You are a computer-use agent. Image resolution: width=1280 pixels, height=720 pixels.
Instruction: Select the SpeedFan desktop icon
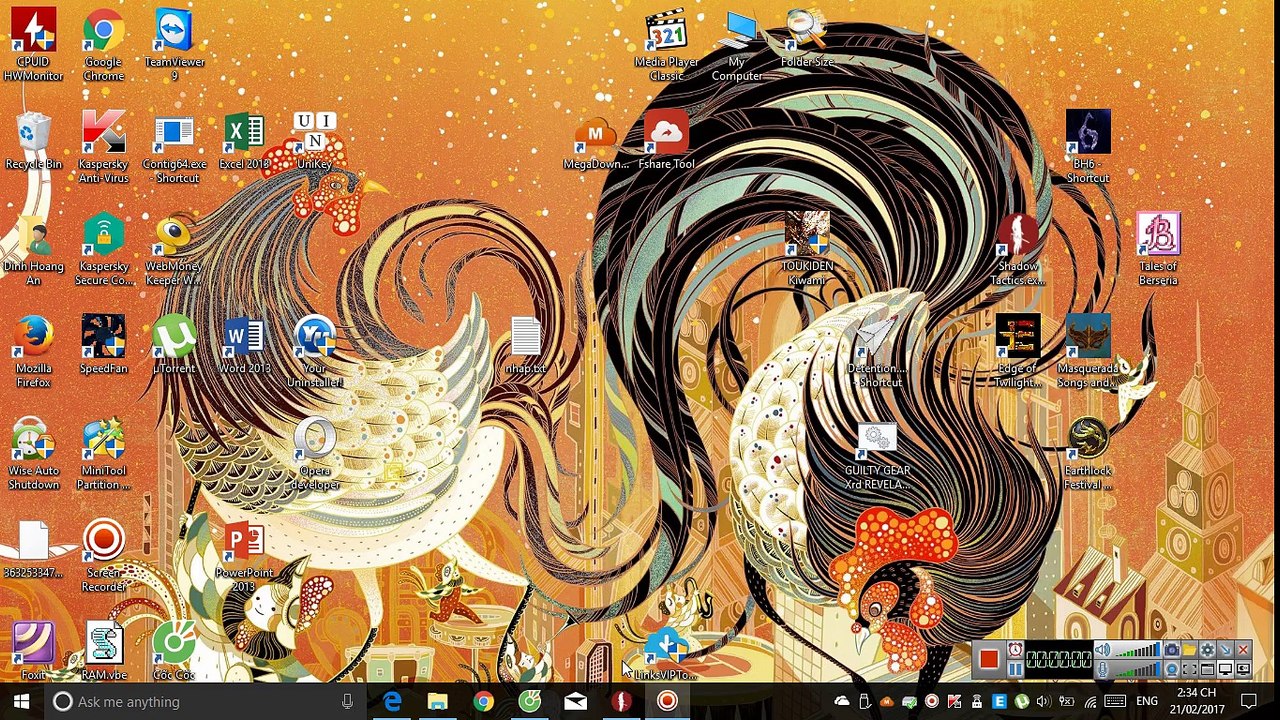[x=103, y=345]
